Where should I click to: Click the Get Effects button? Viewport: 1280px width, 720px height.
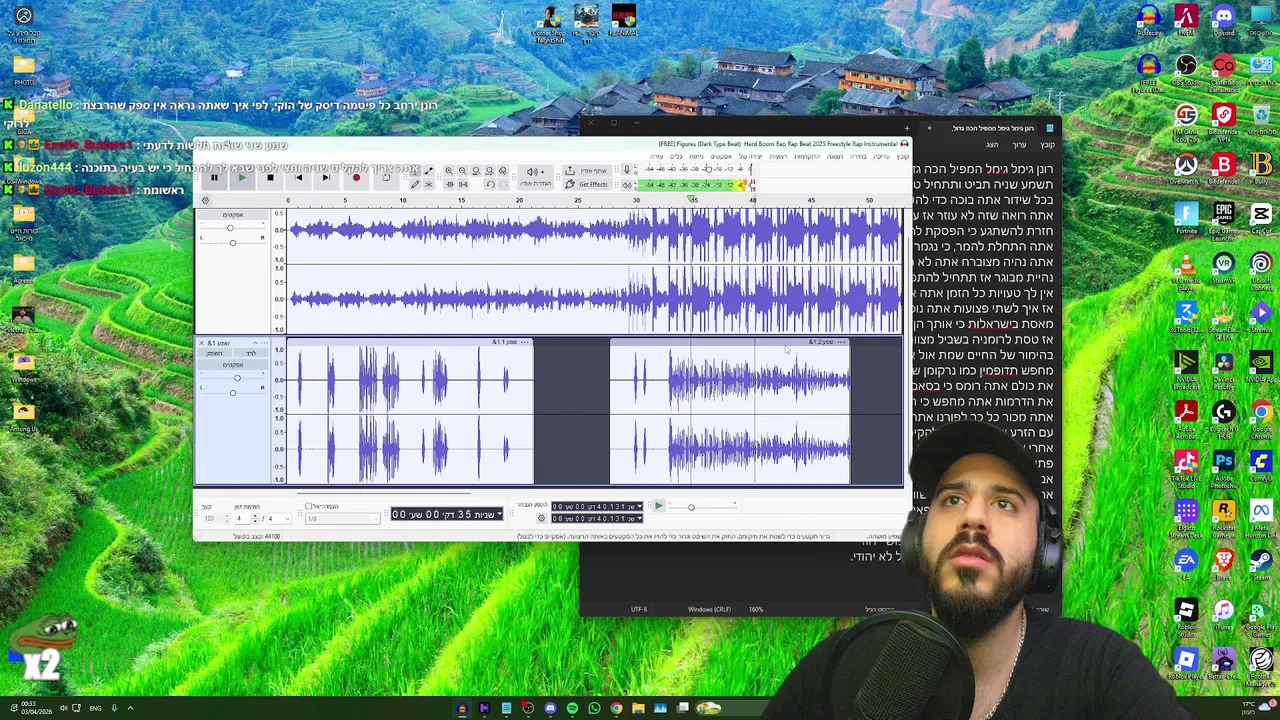point(587,184)
